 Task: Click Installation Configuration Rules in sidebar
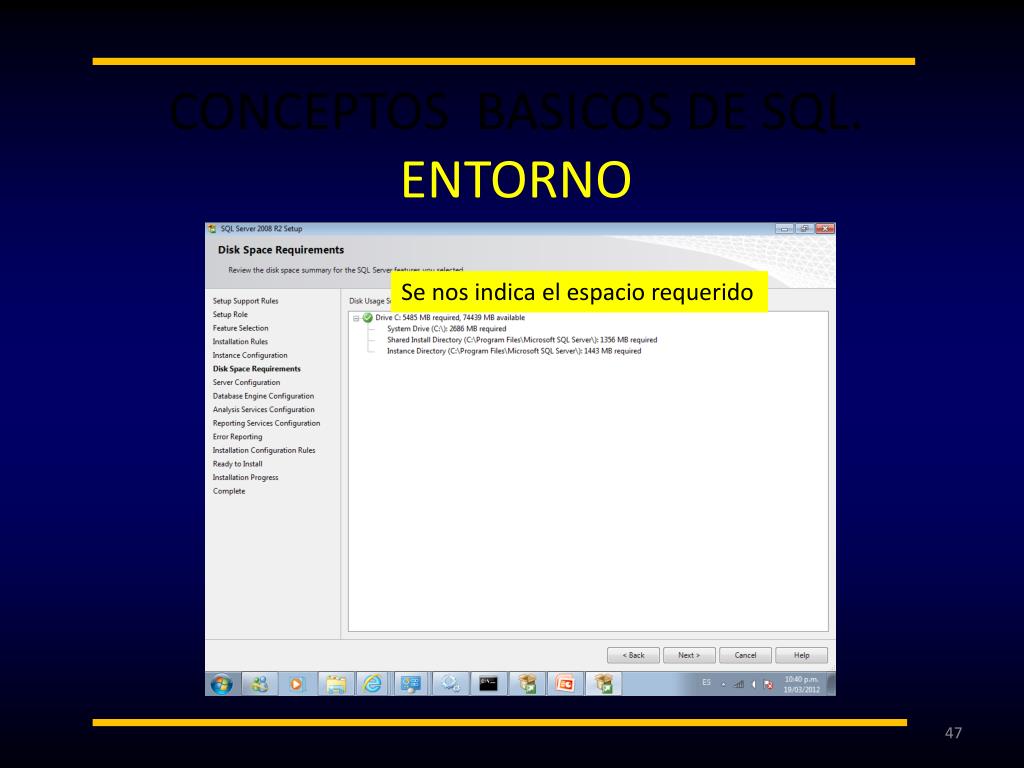coord(264,451)
